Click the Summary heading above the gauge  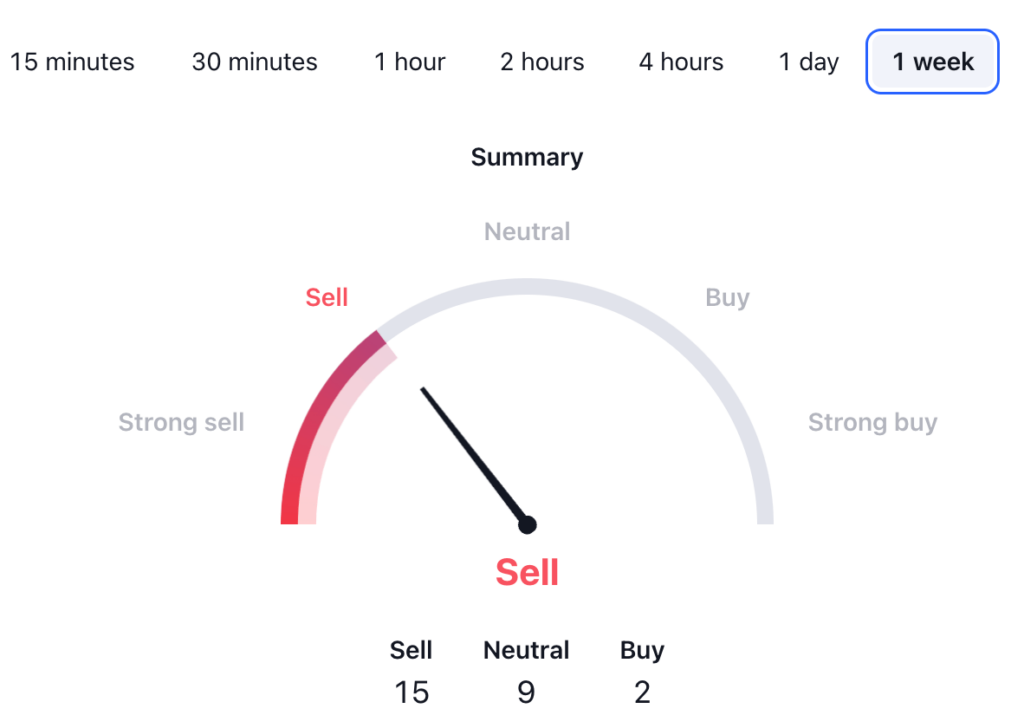[x=527, y=157]
